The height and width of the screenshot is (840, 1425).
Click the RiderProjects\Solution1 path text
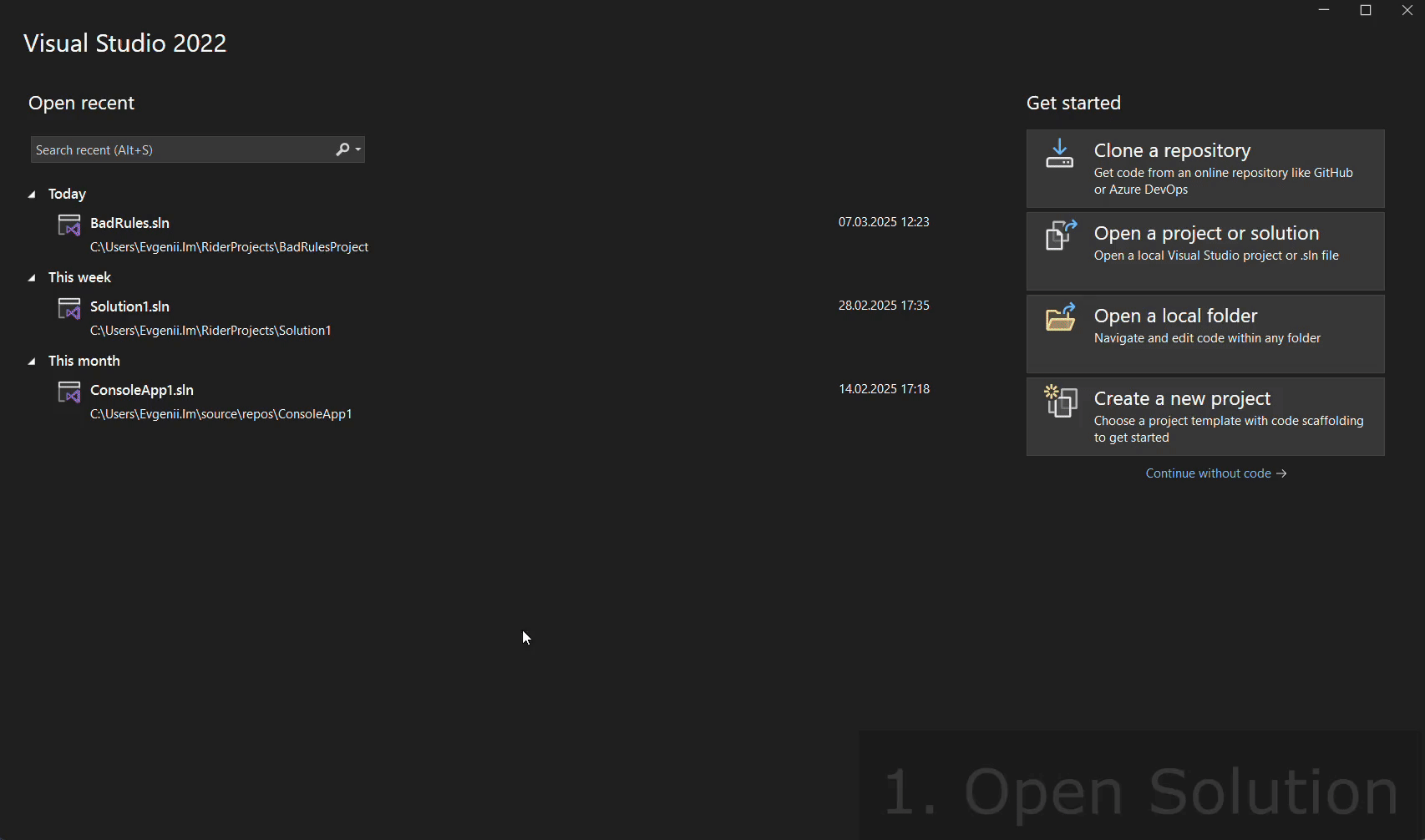[210, 331]
